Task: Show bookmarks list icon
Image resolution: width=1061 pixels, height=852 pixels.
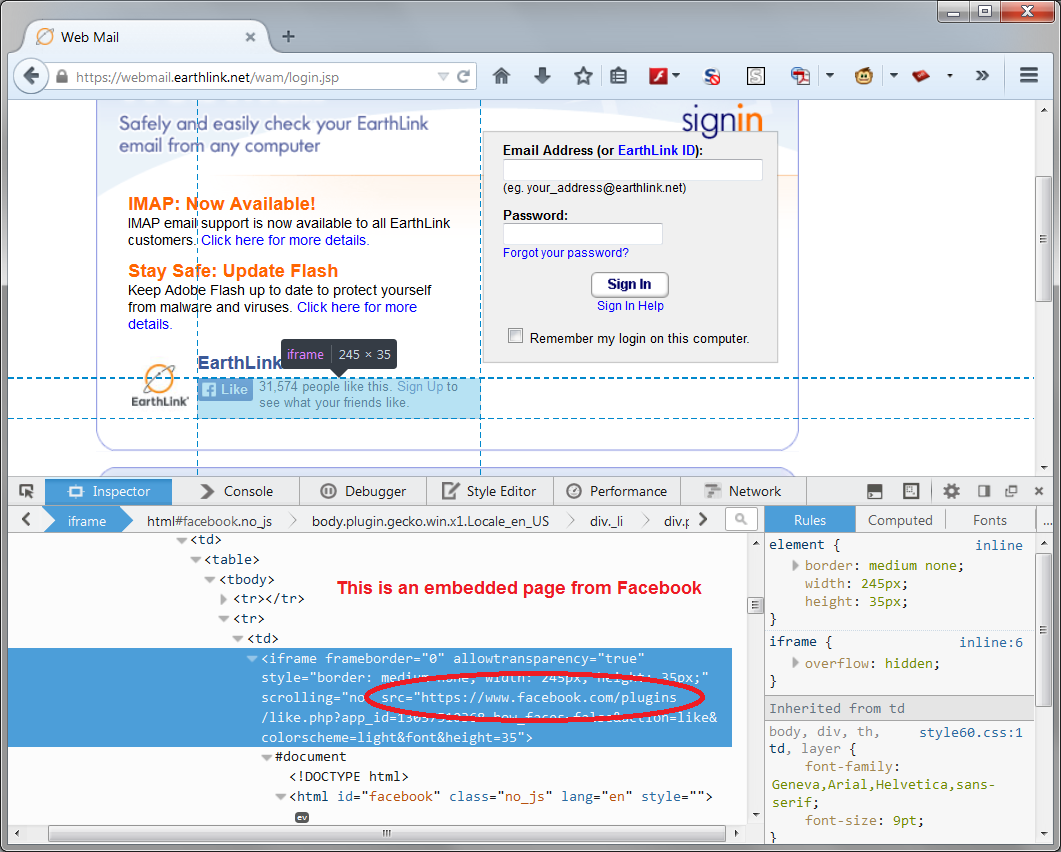Action: point(618,76)
